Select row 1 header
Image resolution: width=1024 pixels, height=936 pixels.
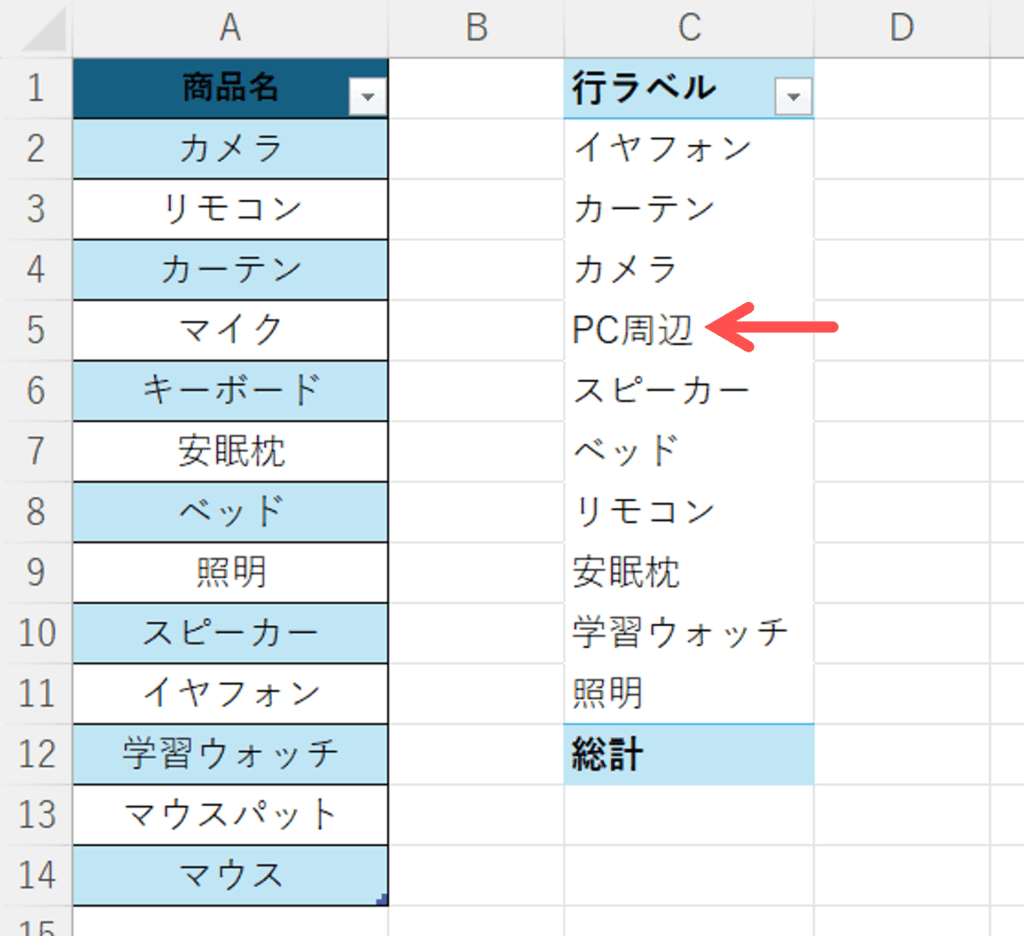click(x=36, y=88)
